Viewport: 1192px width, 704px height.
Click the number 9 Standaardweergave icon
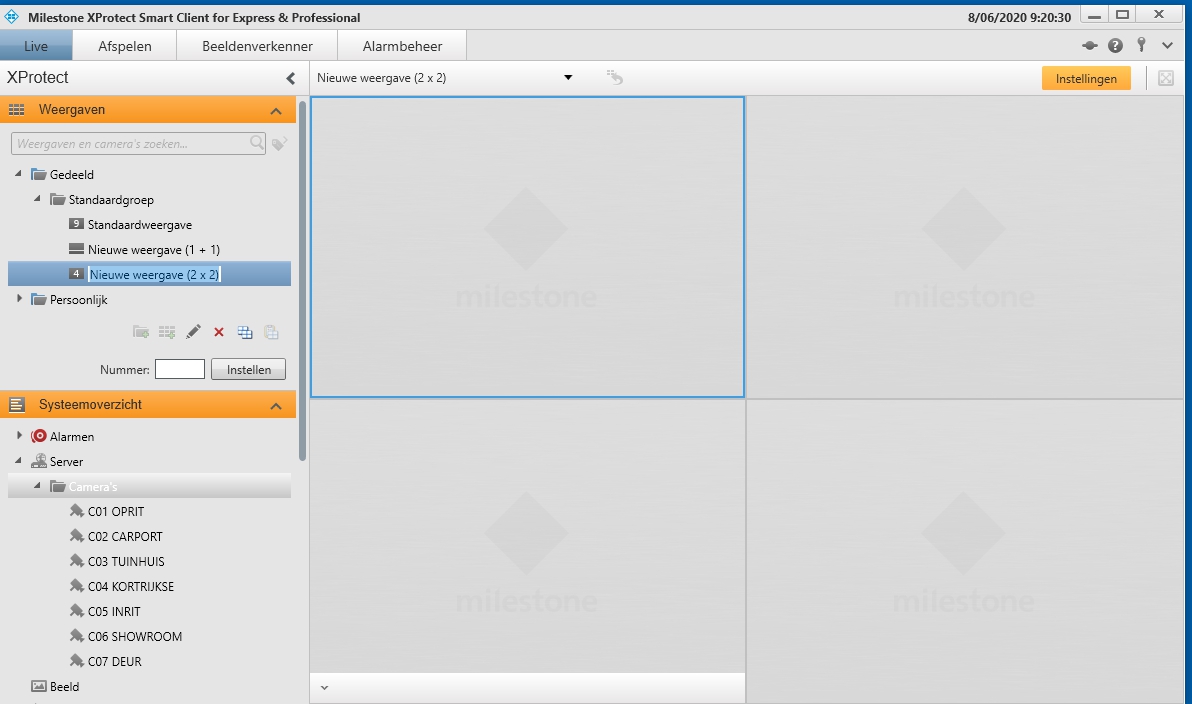click(76, 224)
